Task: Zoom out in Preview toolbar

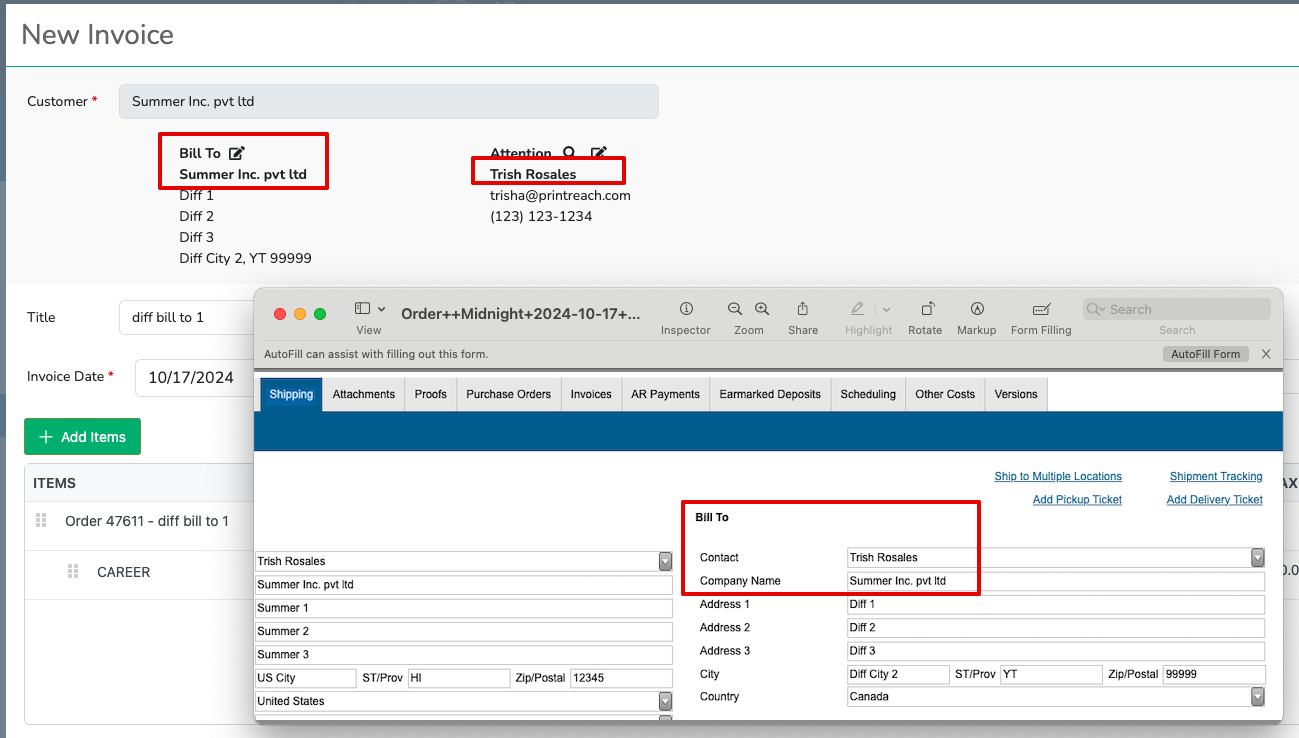Action: coord(735,309)
